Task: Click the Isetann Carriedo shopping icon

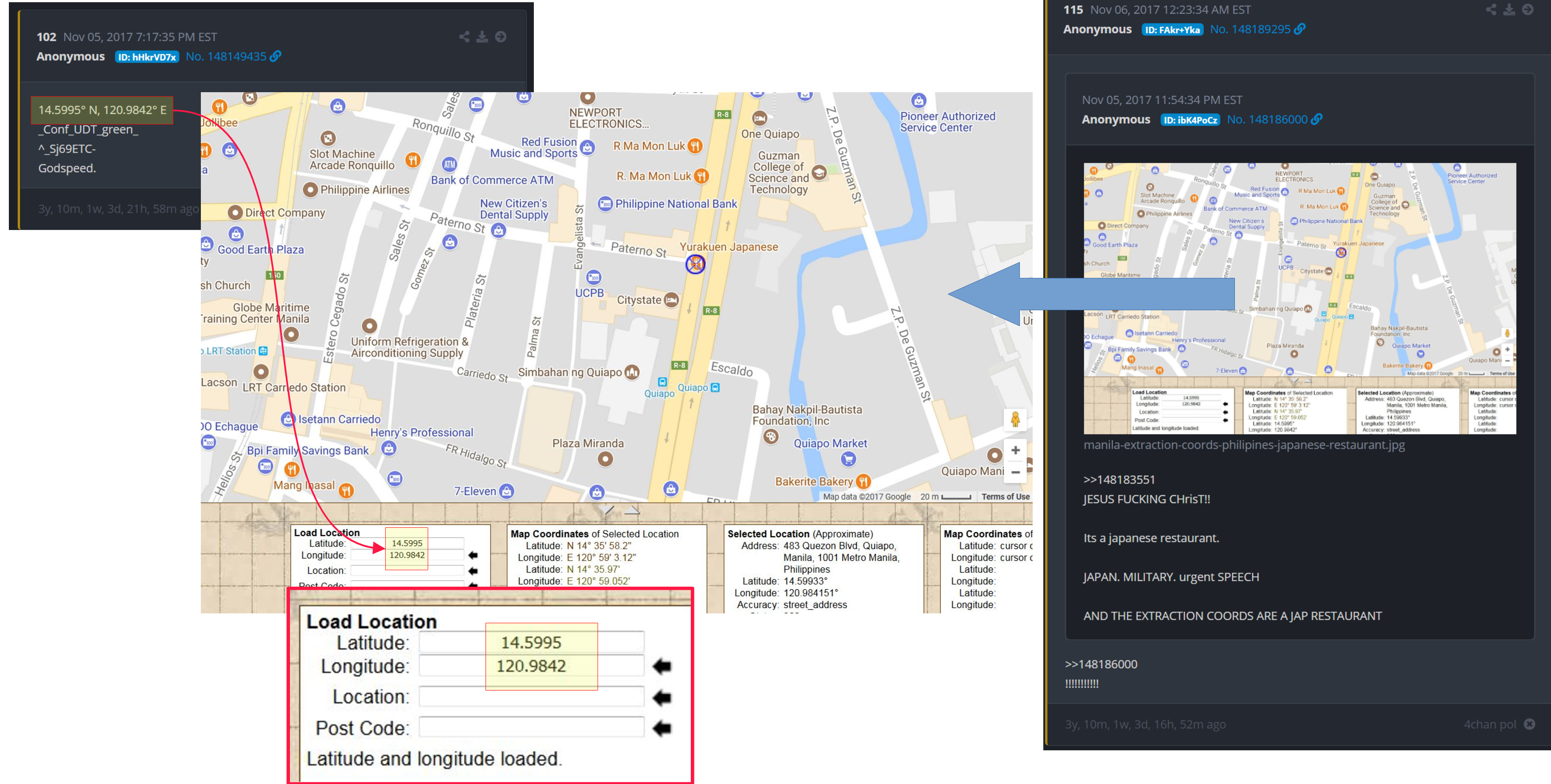Action: coord(288,419)
